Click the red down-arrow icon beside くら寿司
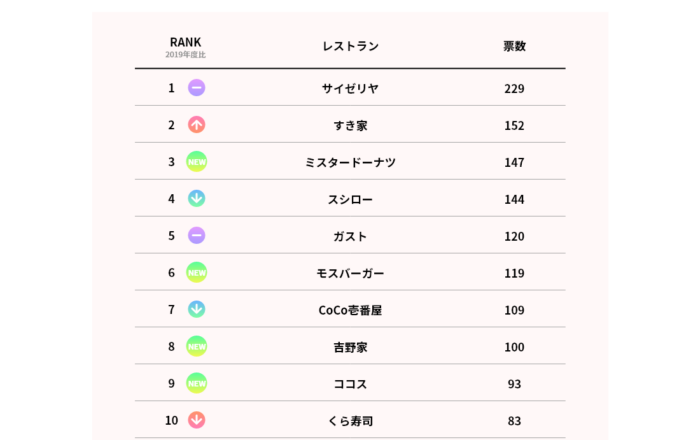The width and height of the screenshot is (700, 440). 197,420
